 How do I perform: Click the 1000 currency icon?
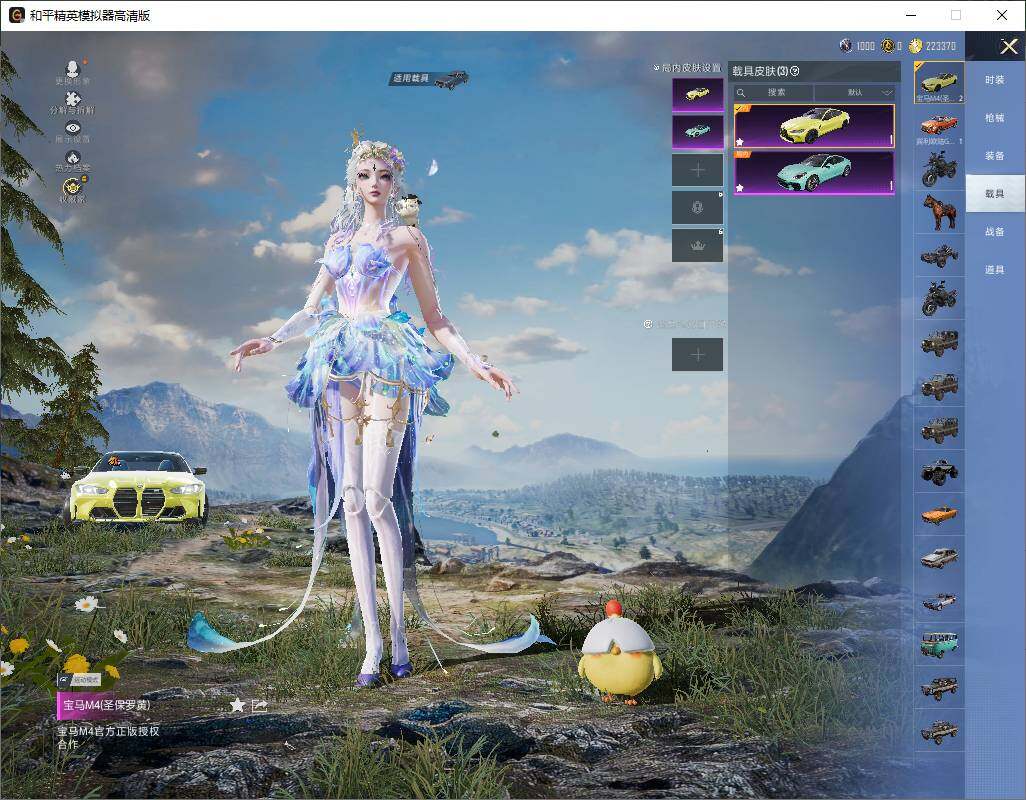(846, 46)
